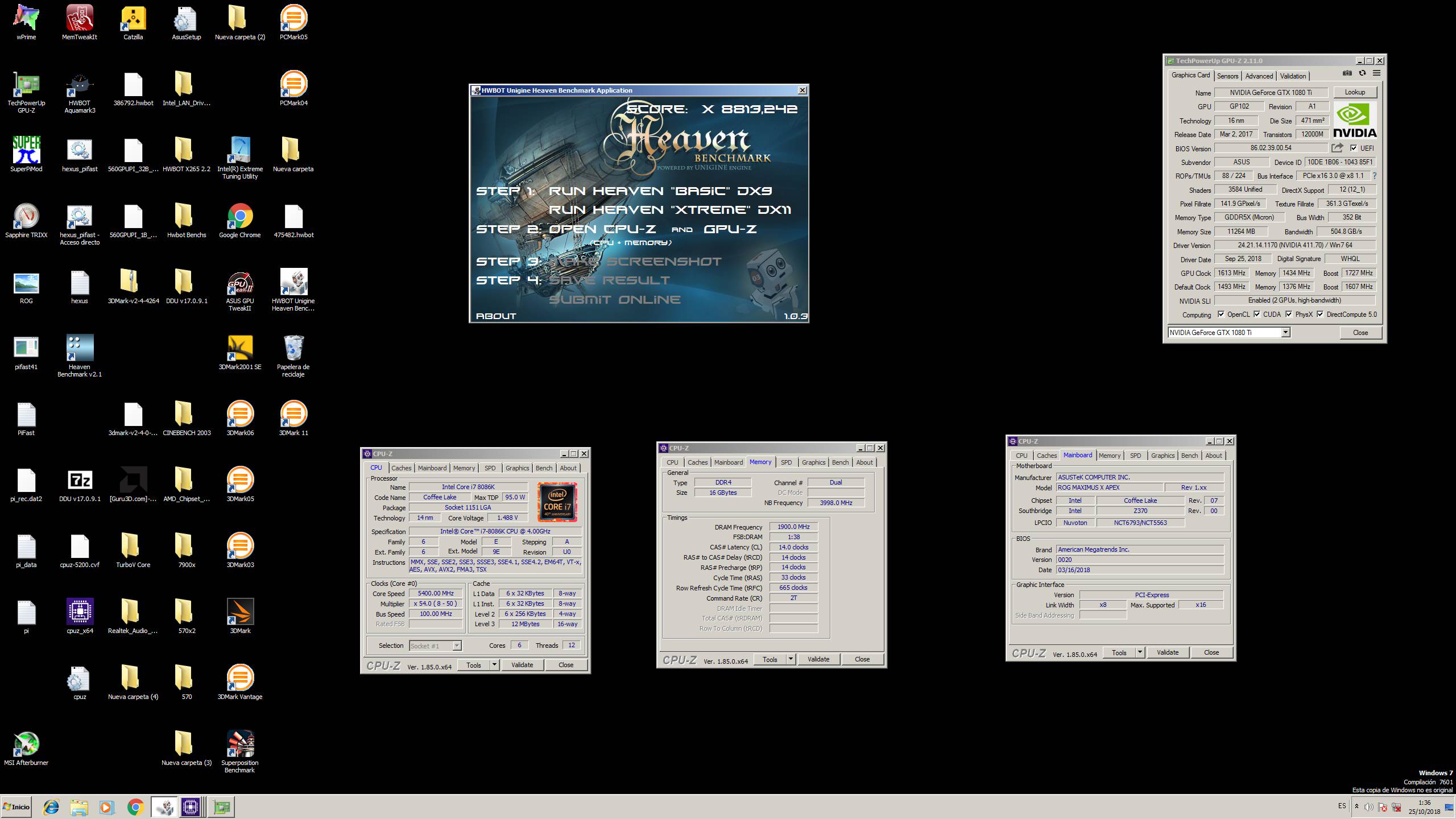Open the GPU selection dropdown in GPU-Z
This screenshot has height=819, width=1456.
tap(1285, 333)
